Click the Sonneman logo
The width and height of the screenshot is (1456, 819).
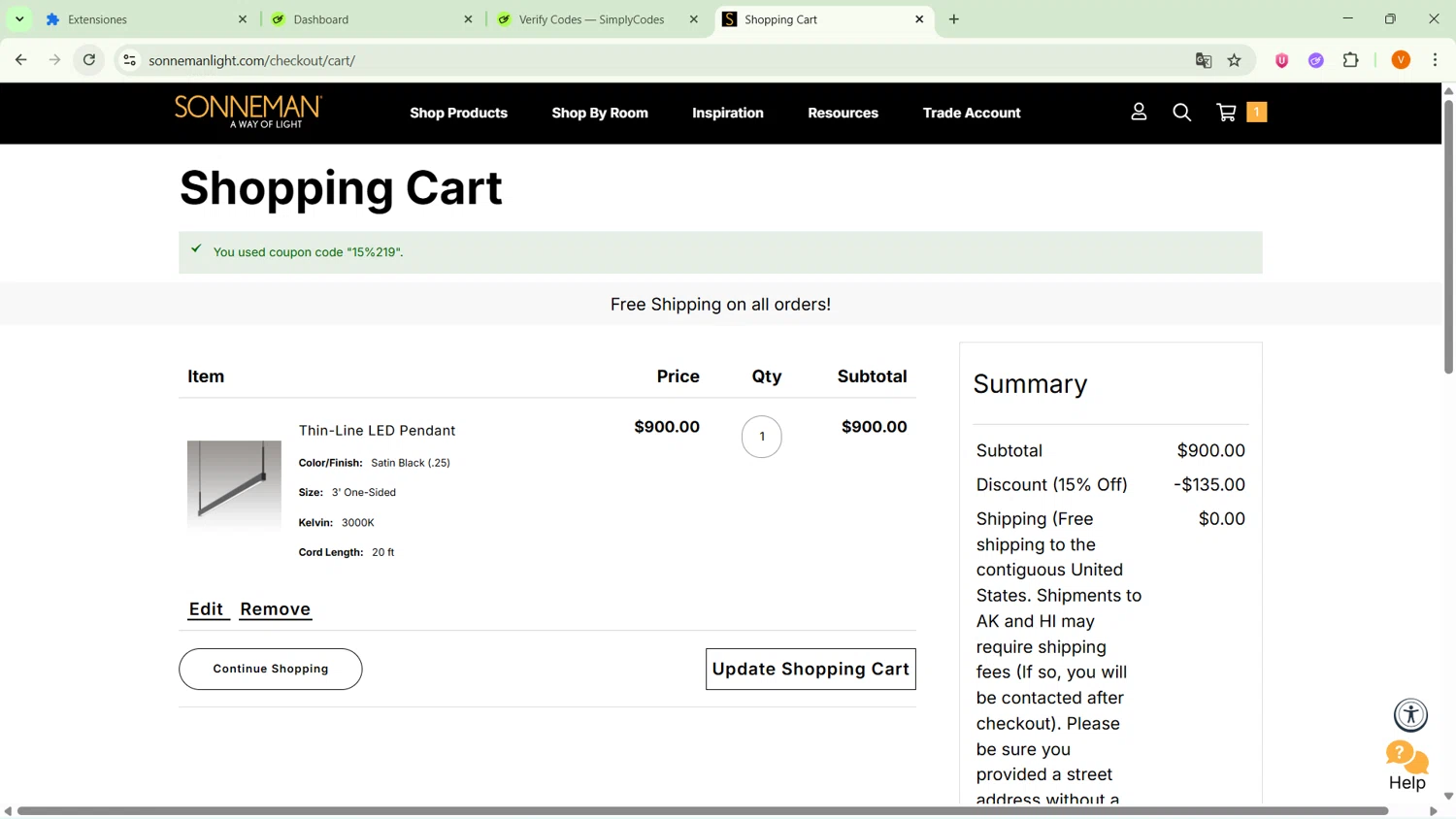(248, 112)
